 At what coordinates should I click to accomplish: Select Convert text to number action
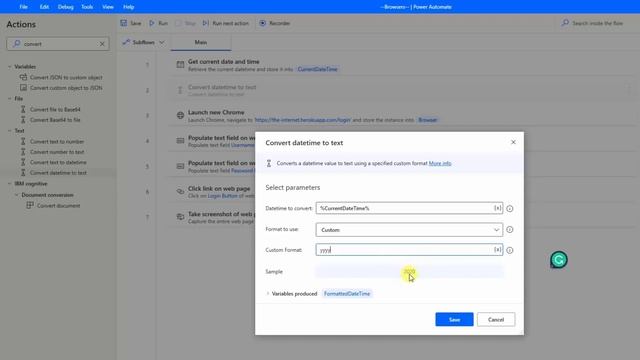click(x=57, y=141)
